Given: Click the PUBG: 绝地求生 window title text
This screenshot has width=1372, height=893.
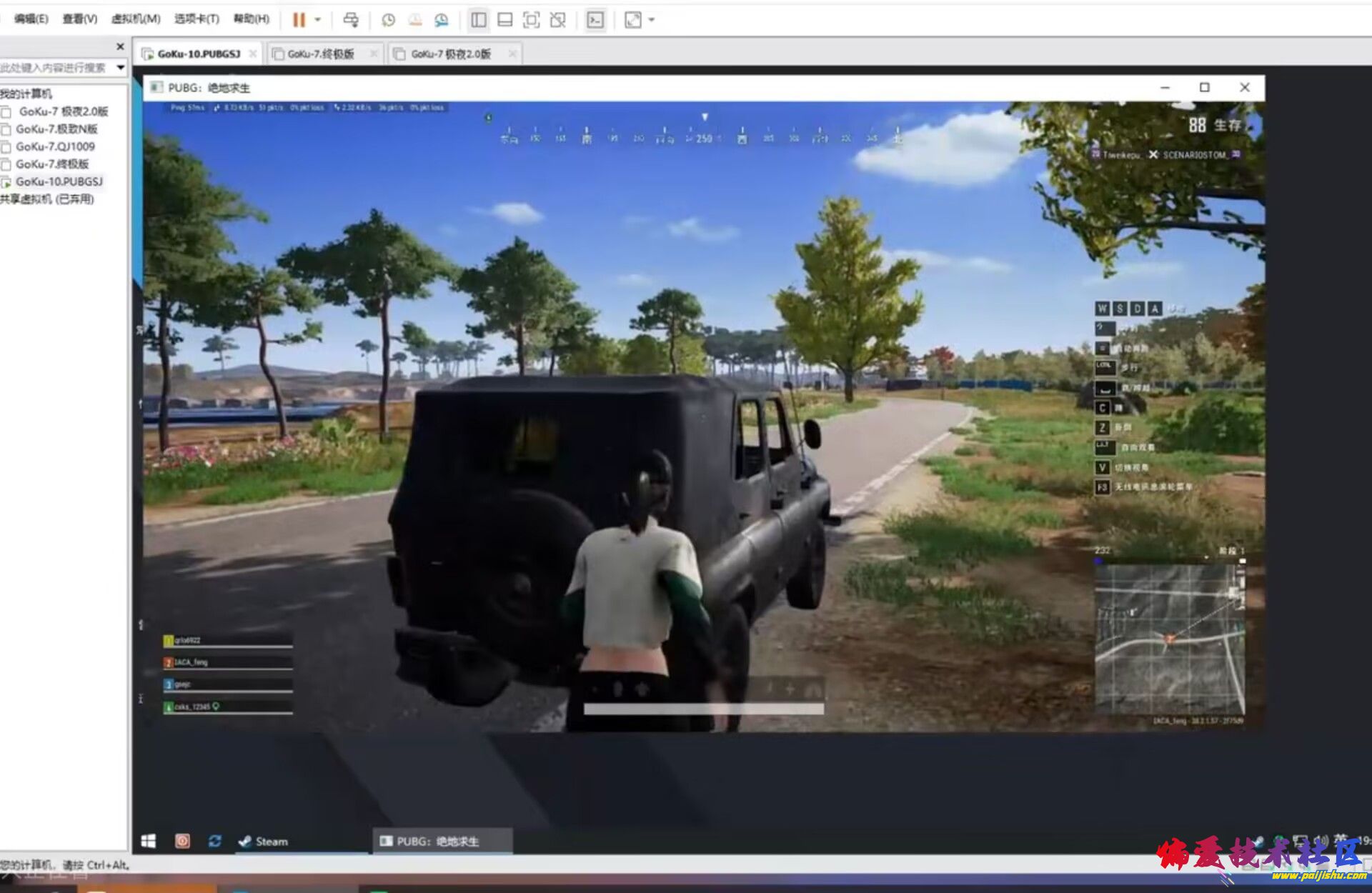Looking at the screenshot, I should pyautogui.click(x=209, y=88).
